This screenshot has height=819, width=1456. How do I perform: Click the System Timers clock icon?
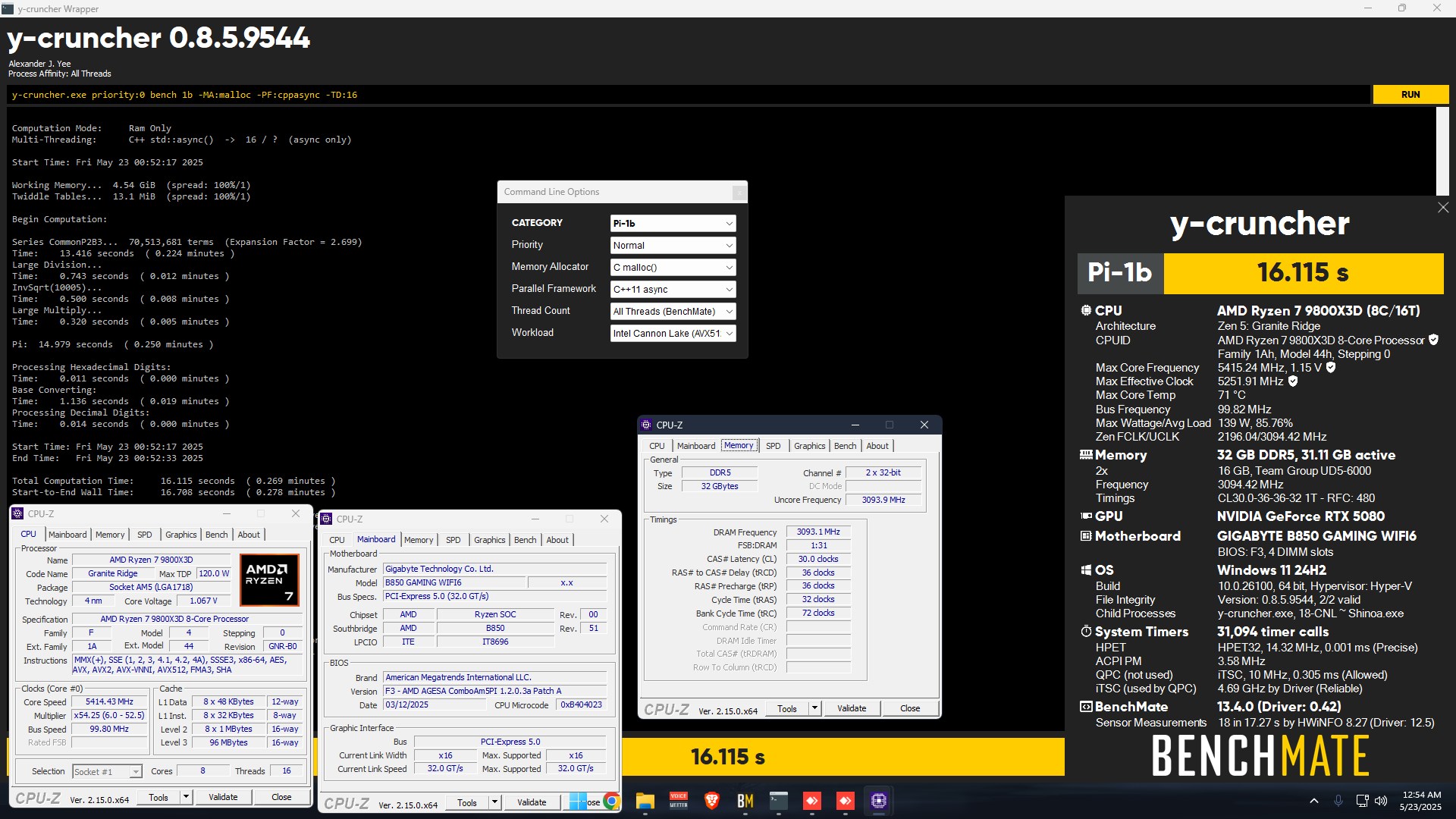pyautogui.click(x=1086, y=631)
